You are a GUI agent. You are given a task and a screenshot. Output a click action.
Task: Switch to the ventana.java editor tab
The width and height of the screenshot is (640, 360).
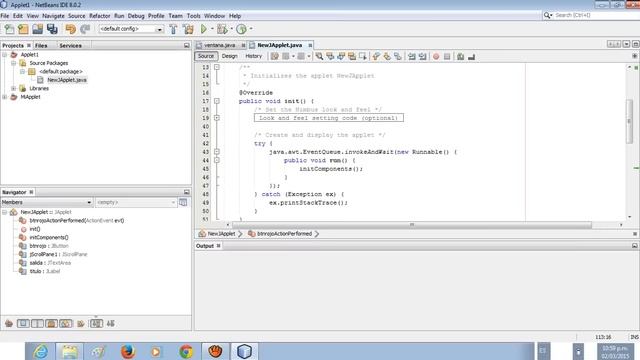click(220, 45)
